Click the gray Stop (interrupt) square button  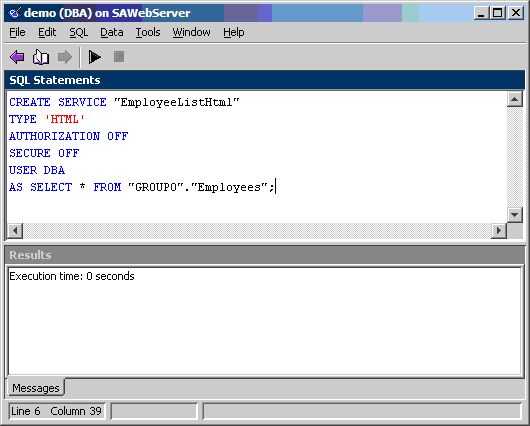(119, 56)
